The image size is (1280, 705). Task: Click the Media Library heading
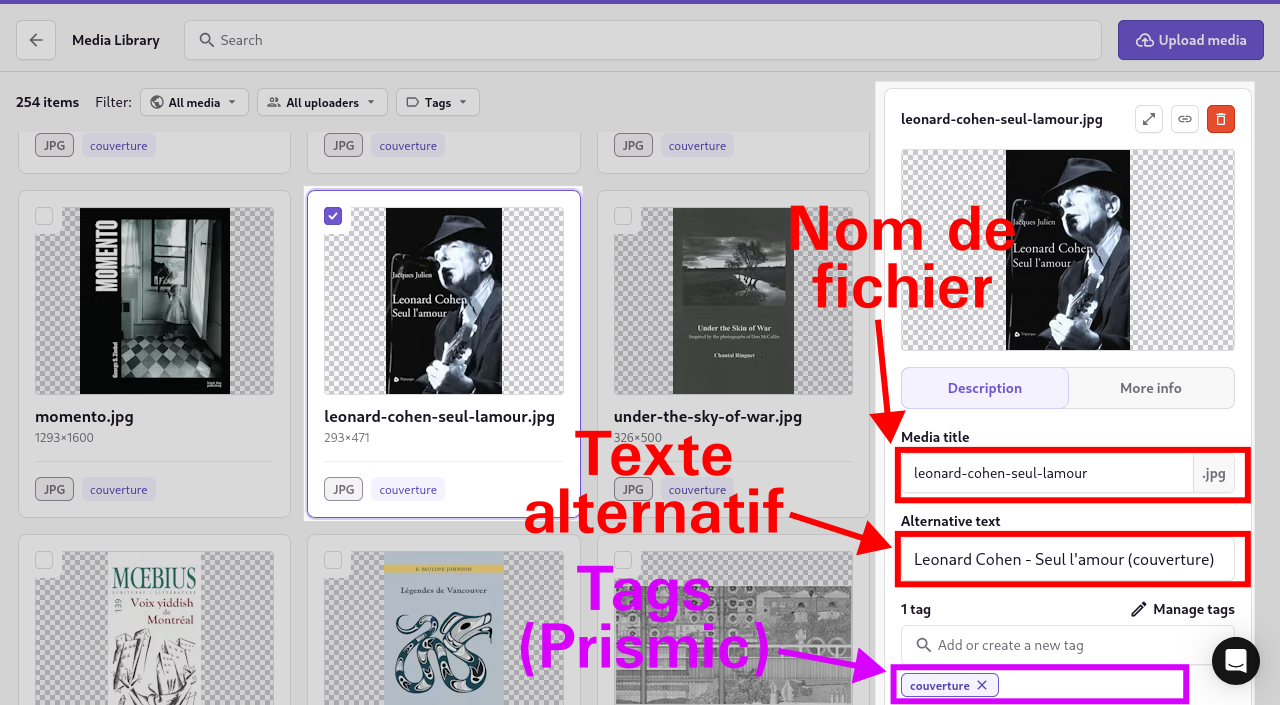point(116,40)
